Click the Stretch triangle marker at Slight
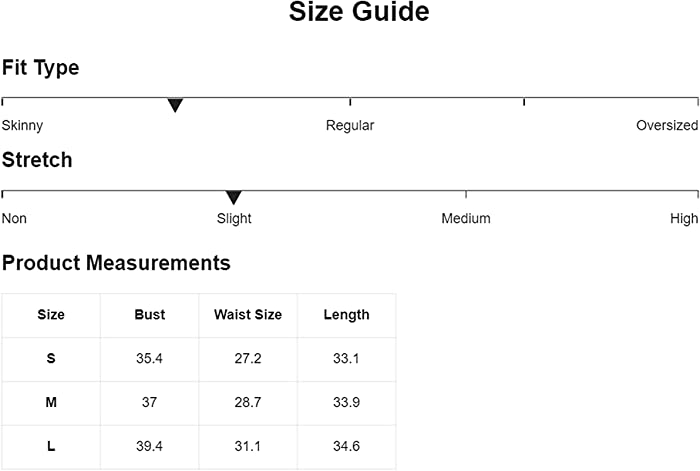This screenshot has height=471, width=700. tap(233, 198)
